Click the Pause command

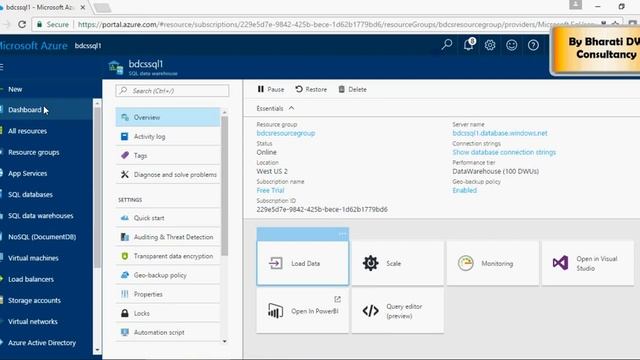(271, 89)
